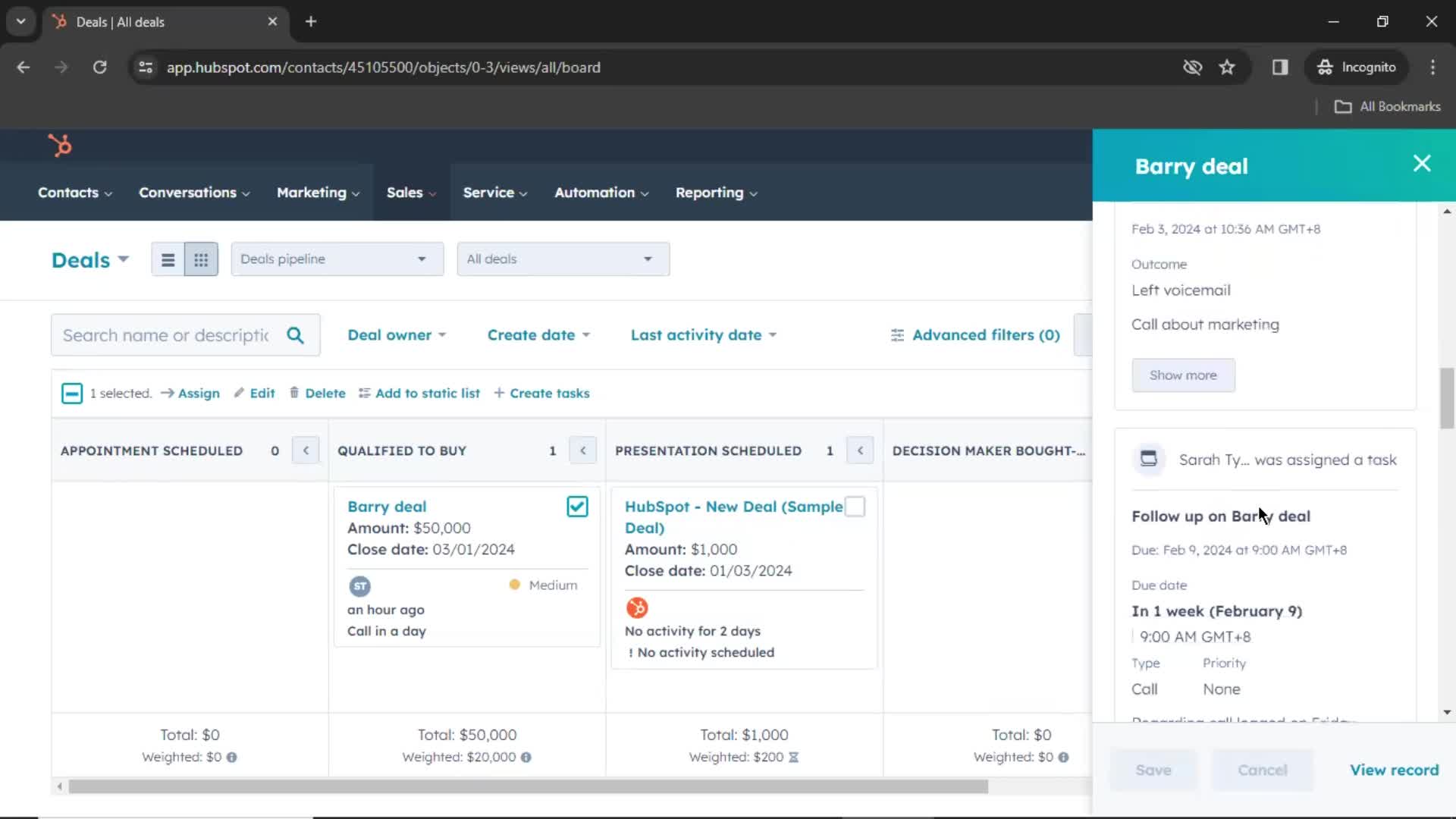1456x819 pixels.
Task: Click Create tasks
Action: [x=541, y=393]
